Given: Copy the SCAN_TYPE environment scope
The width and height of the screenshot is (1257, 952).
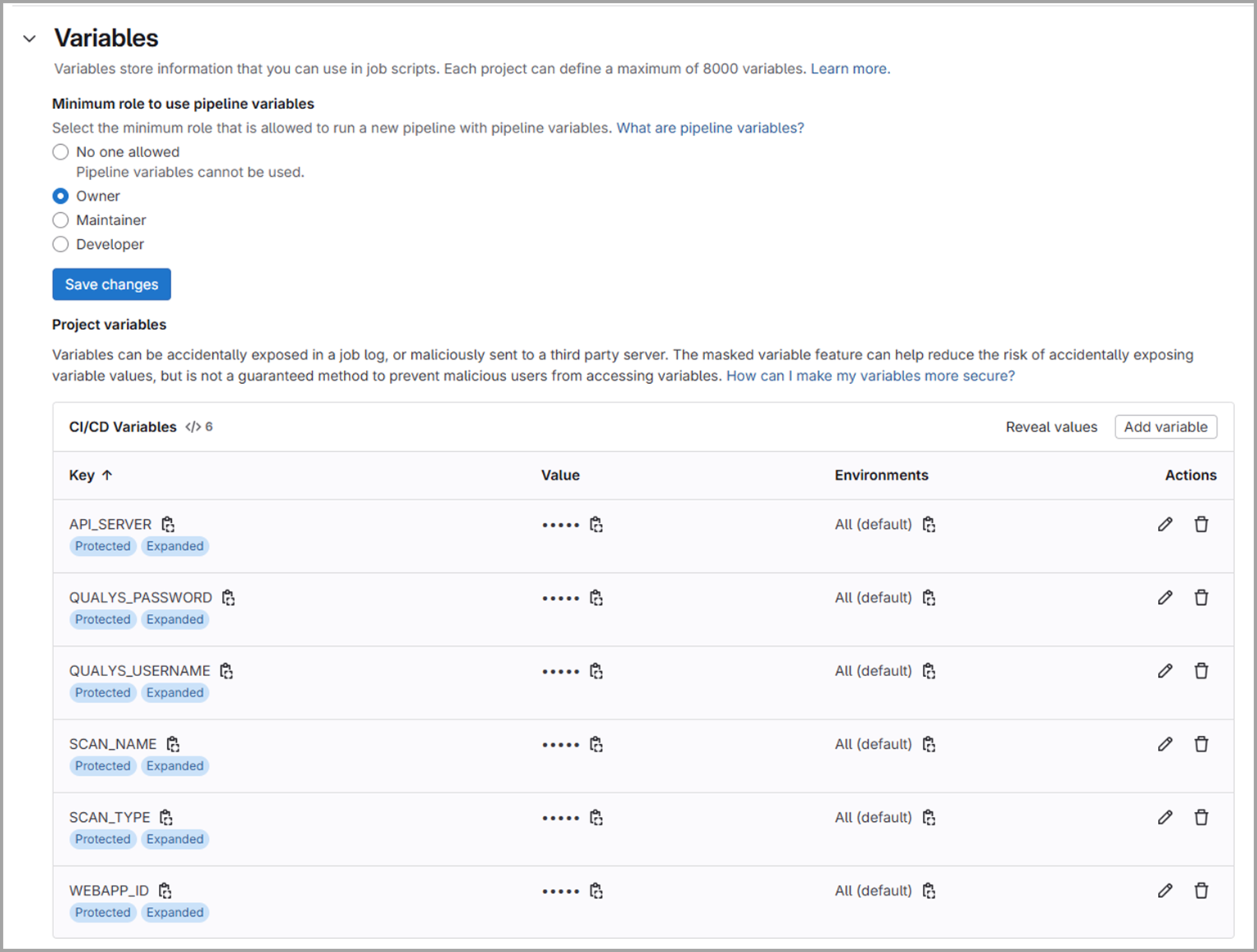Looking at the screenshot, I should pos(929,818).
